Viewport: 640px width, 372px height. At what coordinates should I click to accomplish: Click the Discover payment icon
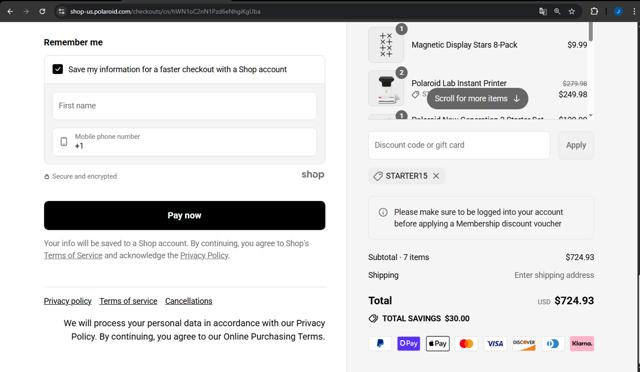tap(524, 344)
